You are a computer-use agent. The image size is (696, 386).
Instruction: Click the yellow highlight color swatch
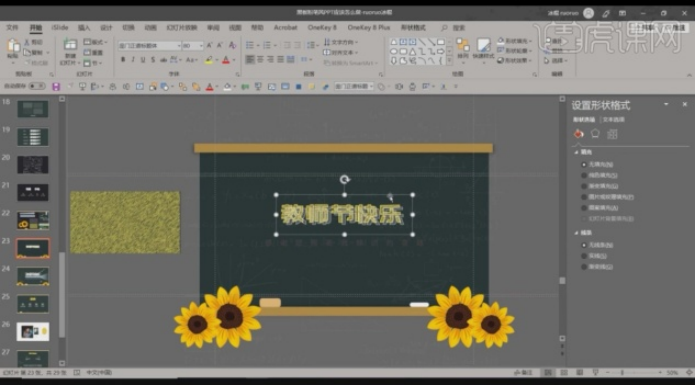209,60
